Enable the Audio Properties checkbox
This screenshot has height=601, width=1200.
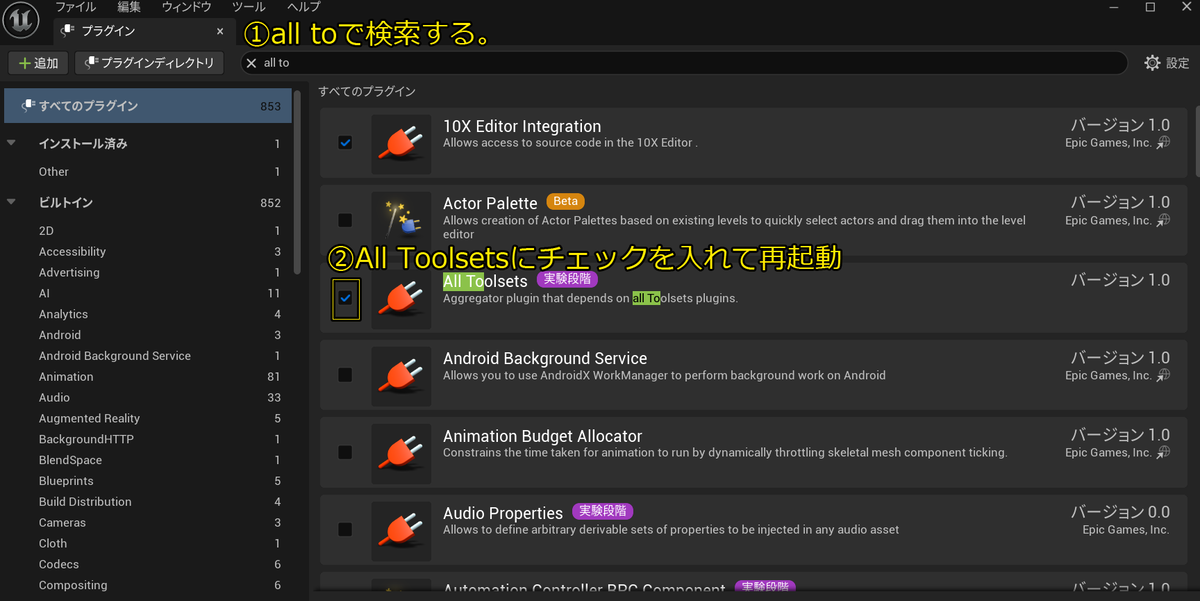(x=345, y=529)
